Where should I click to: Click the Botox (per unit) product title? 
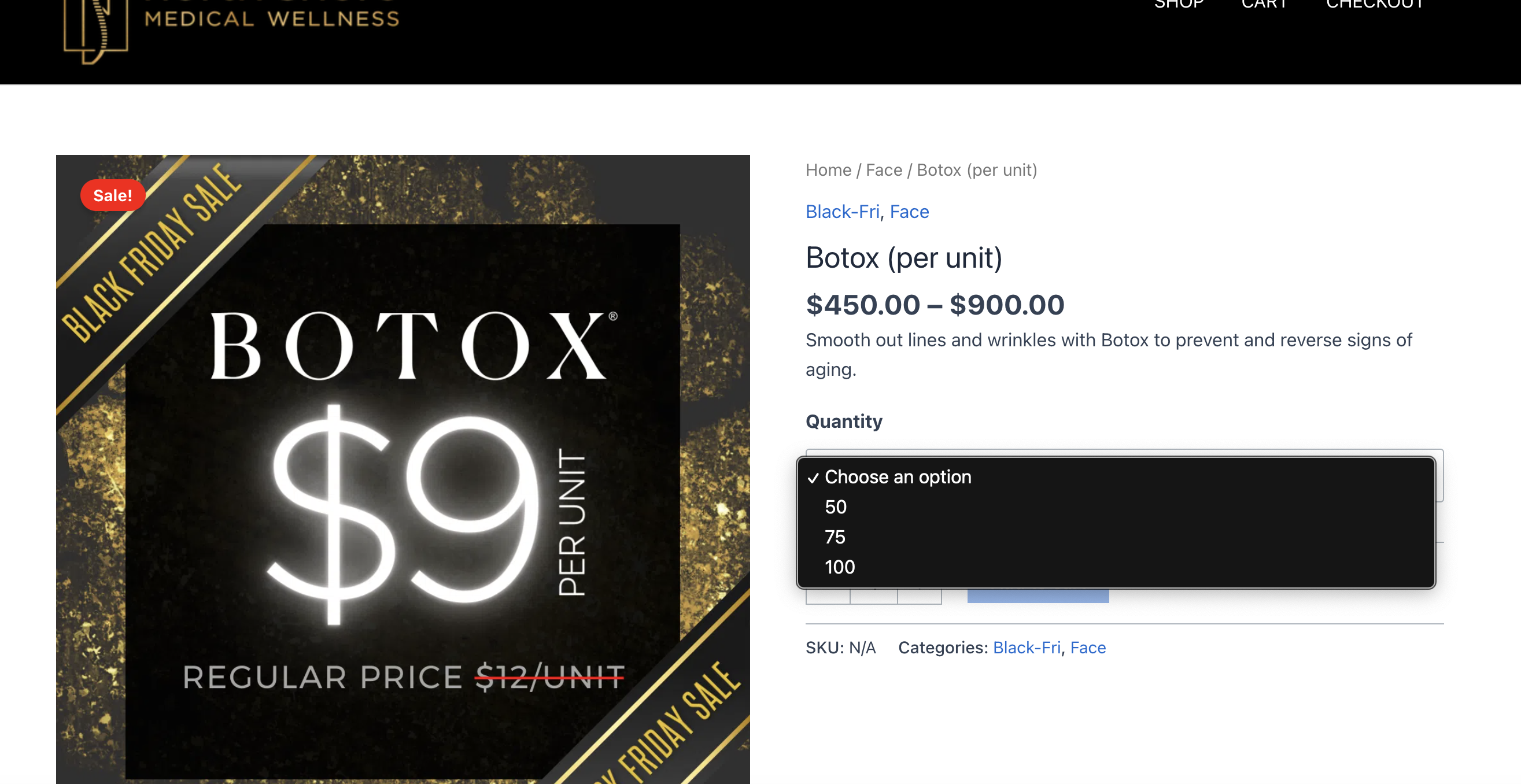click(x=904, y=258)
